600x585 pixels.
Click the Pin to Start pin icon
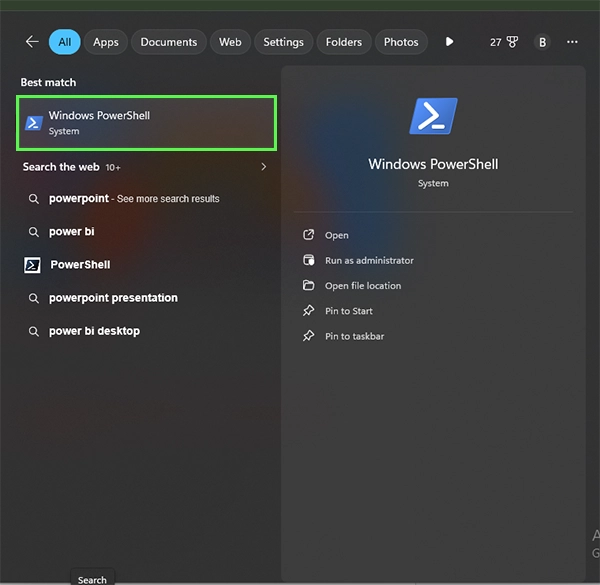[308, 310]
